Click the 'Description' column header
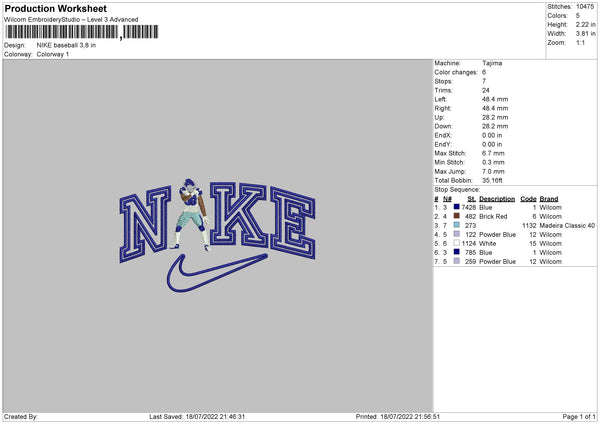Viewport: 600px width, 424px height. click(x=497, y=199)
